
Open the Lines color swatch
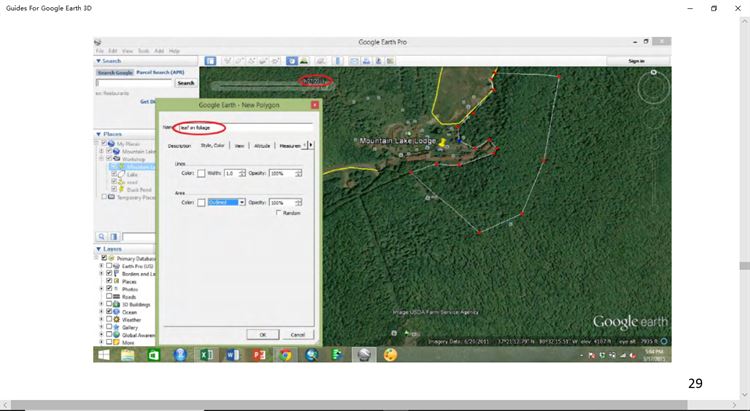pos(201,173)
